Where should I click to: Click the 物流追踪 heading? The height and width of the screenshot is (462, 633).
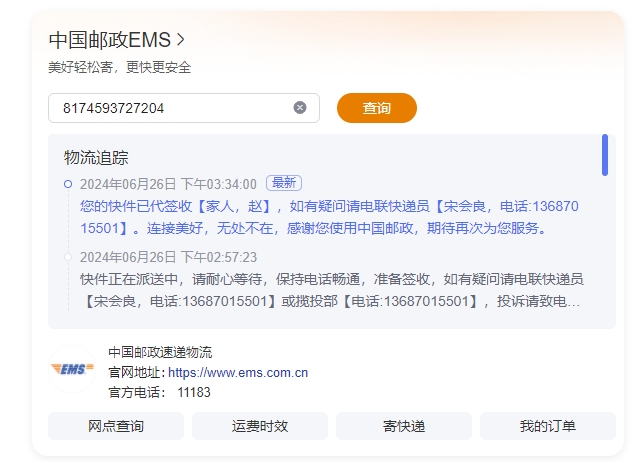pos(96,158)
